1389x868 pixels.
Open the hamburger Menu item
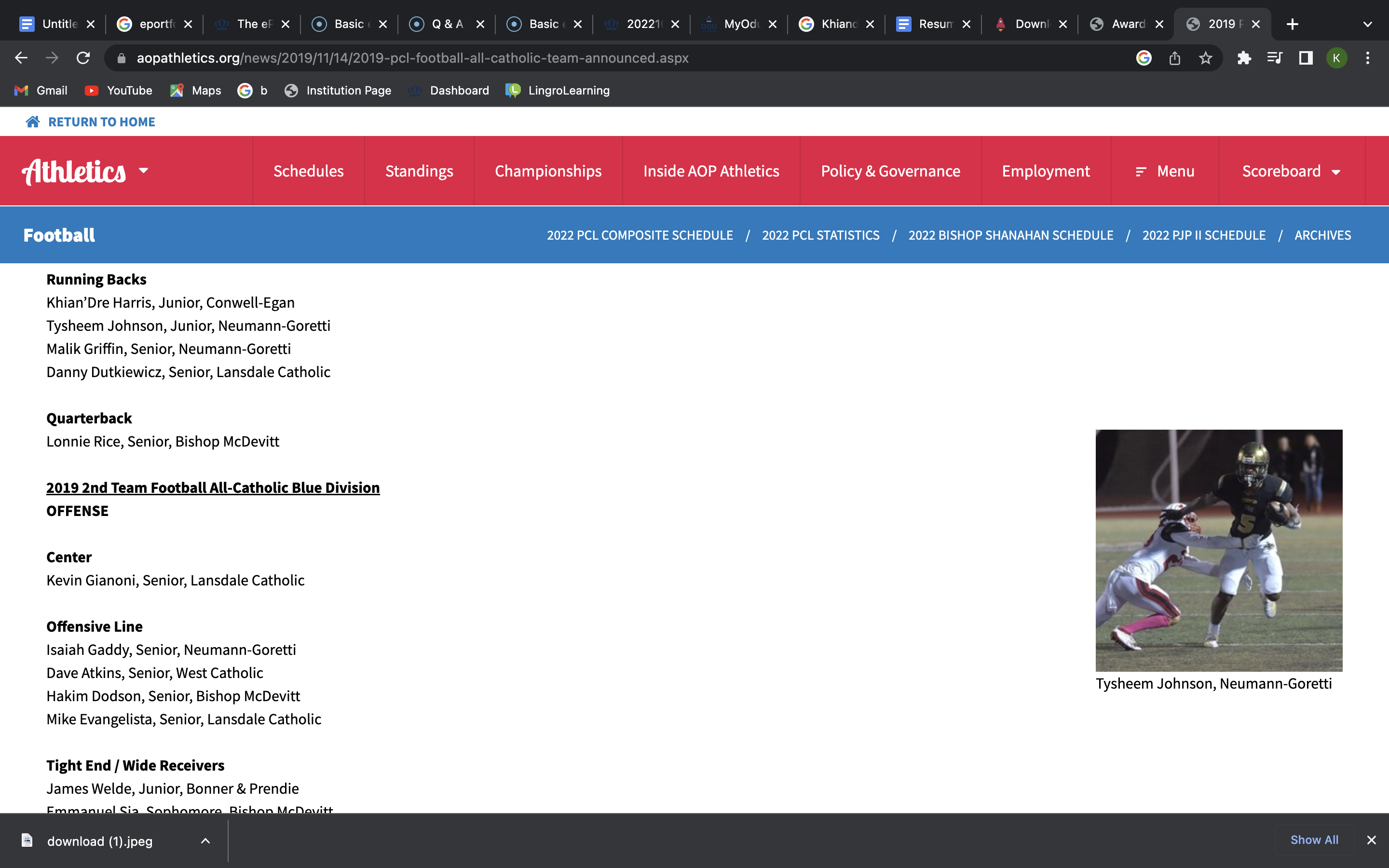point(1165,171)
